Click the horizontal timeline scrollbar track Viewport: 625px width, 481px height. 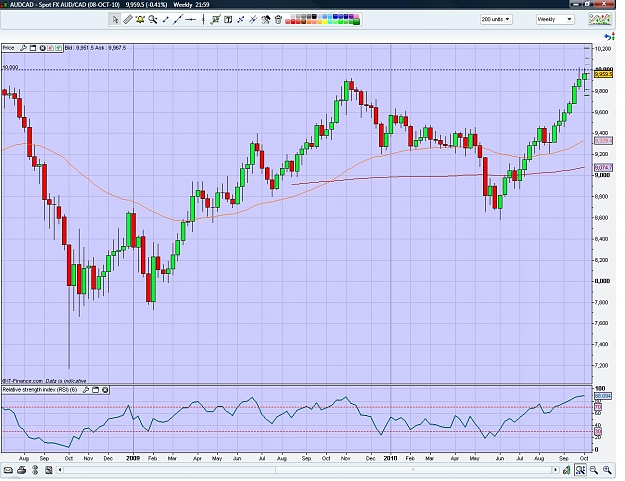[307, 470]
